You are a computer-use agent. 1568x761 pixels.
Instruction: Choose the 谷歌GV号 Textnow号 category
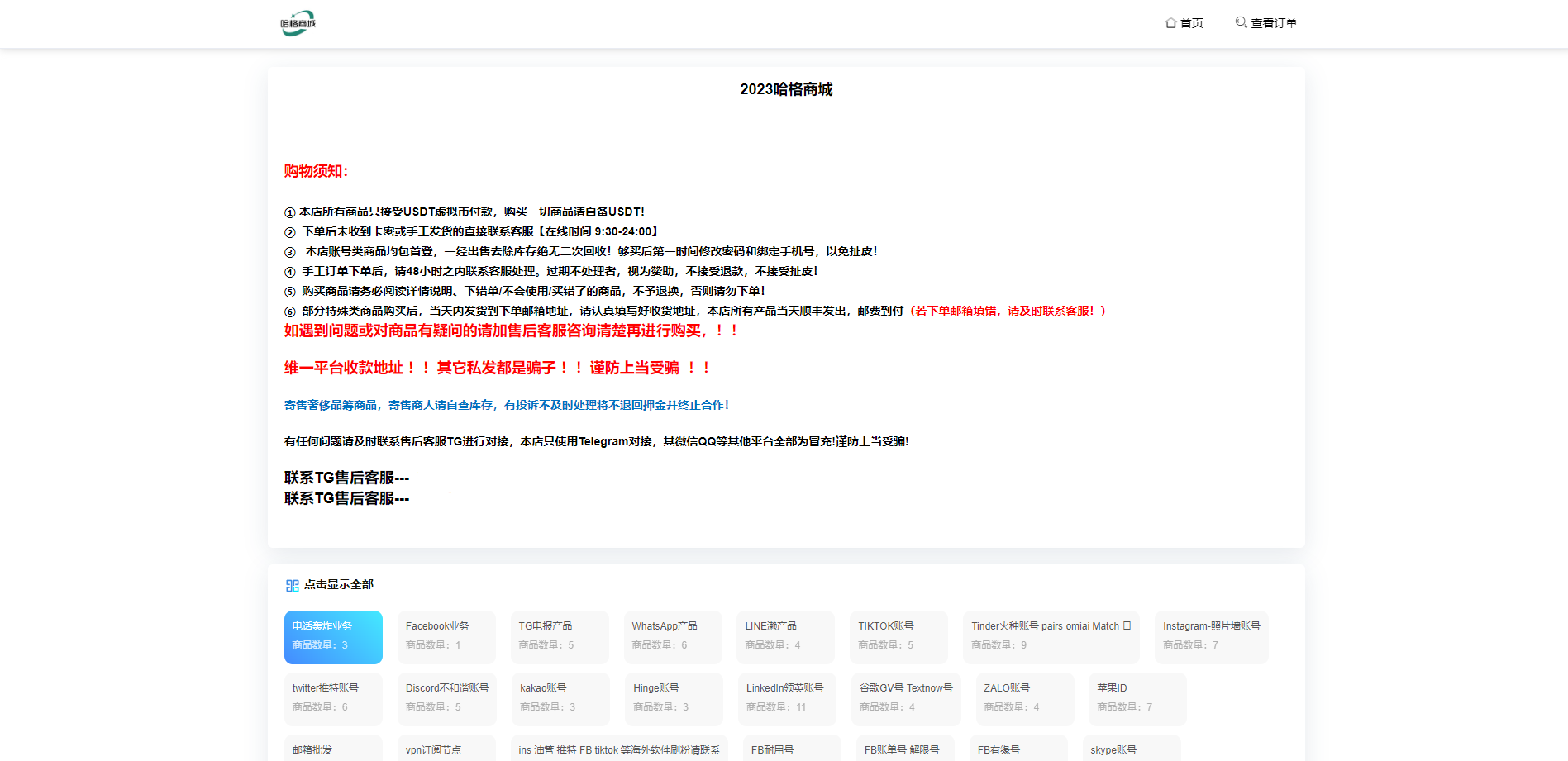point(906,699)
